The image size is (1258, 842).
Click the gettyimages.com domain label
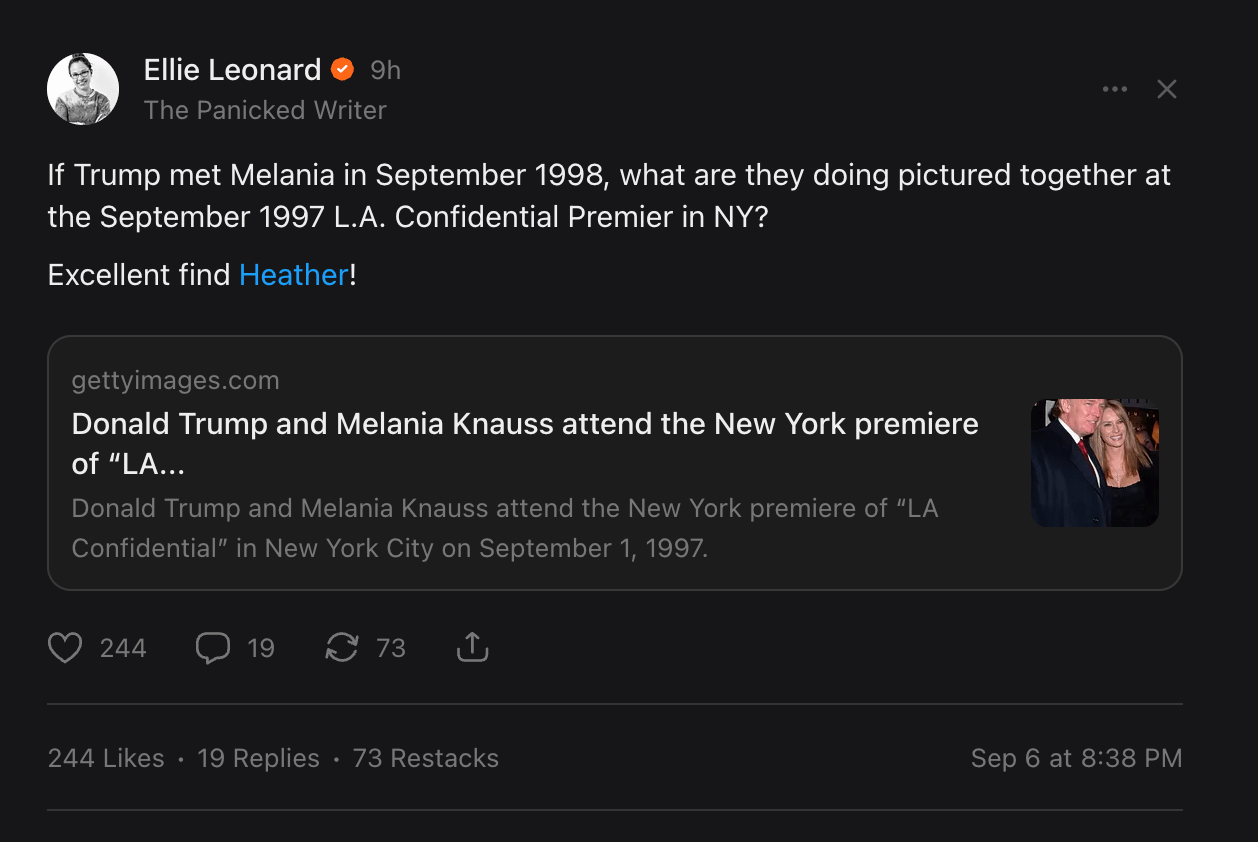pos(176,380)
